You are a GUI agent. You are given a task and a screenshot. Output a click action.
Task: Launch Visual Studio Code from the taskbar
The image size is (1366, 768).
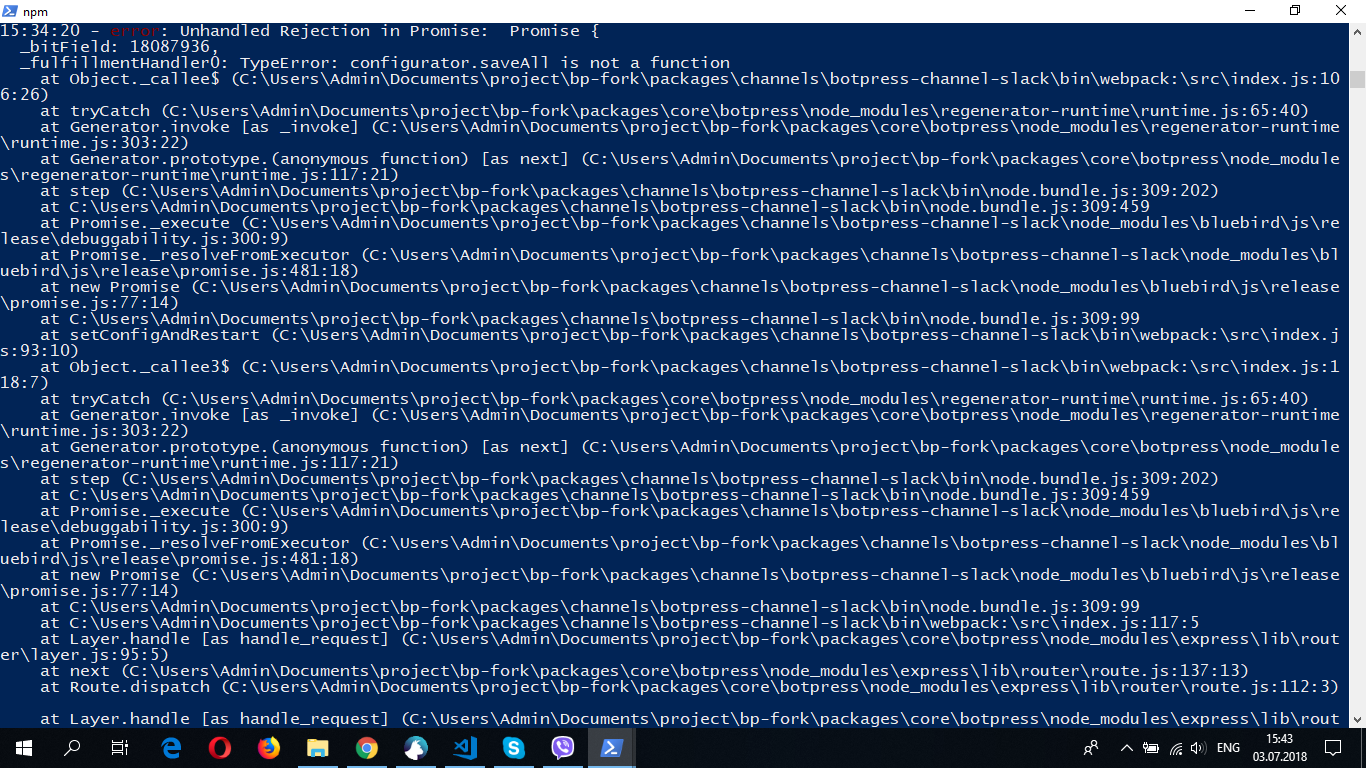coord(464,747)
